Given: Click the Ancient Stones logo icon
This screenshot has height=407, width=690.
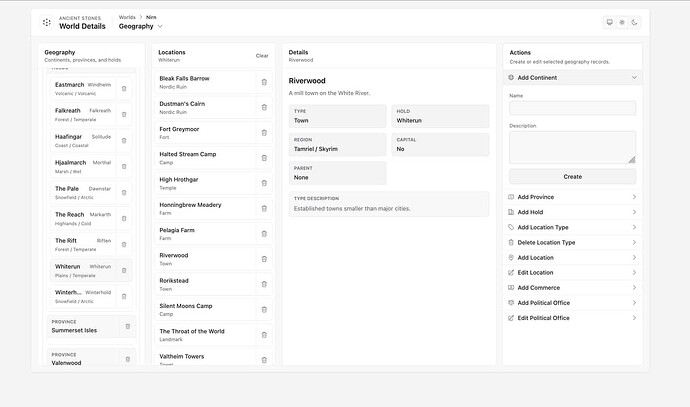Looking at the screenshot, I should pyautogui.click(x=47, y=22).
